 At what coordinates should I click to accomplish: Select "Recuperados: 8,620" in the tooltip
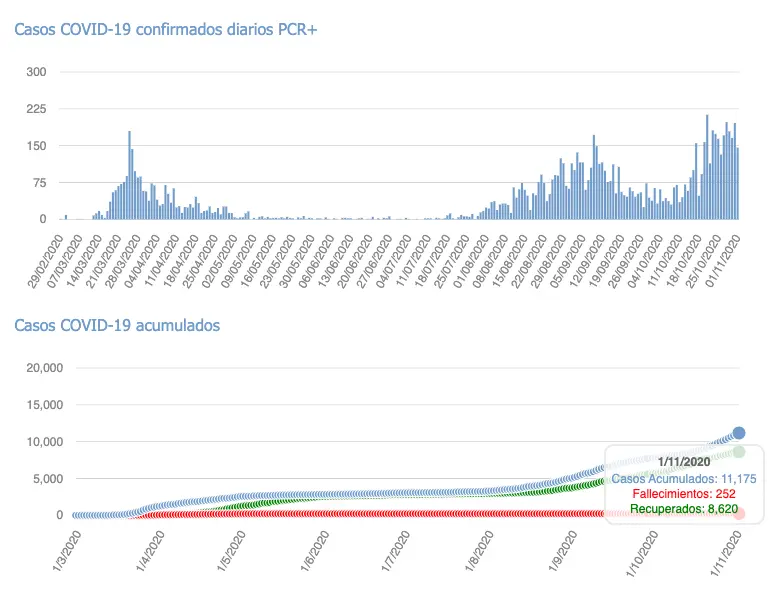[x=685, y=509]
